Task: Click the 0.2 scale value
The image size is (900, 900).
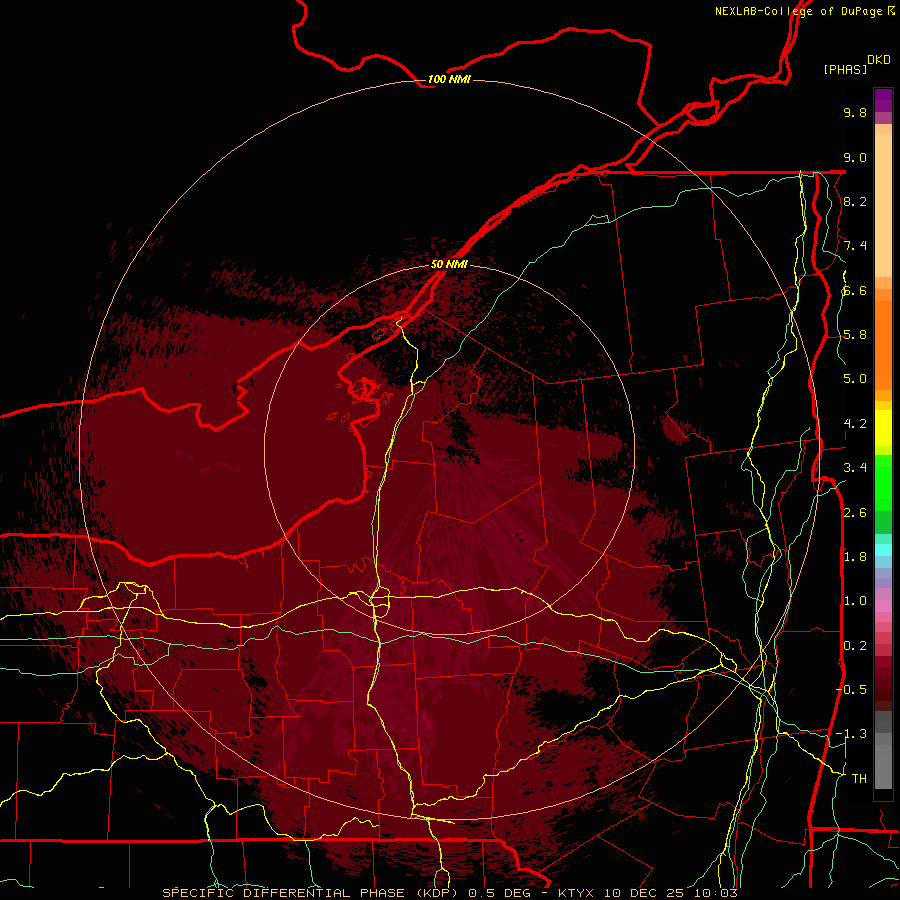Action: coord(855,646)
